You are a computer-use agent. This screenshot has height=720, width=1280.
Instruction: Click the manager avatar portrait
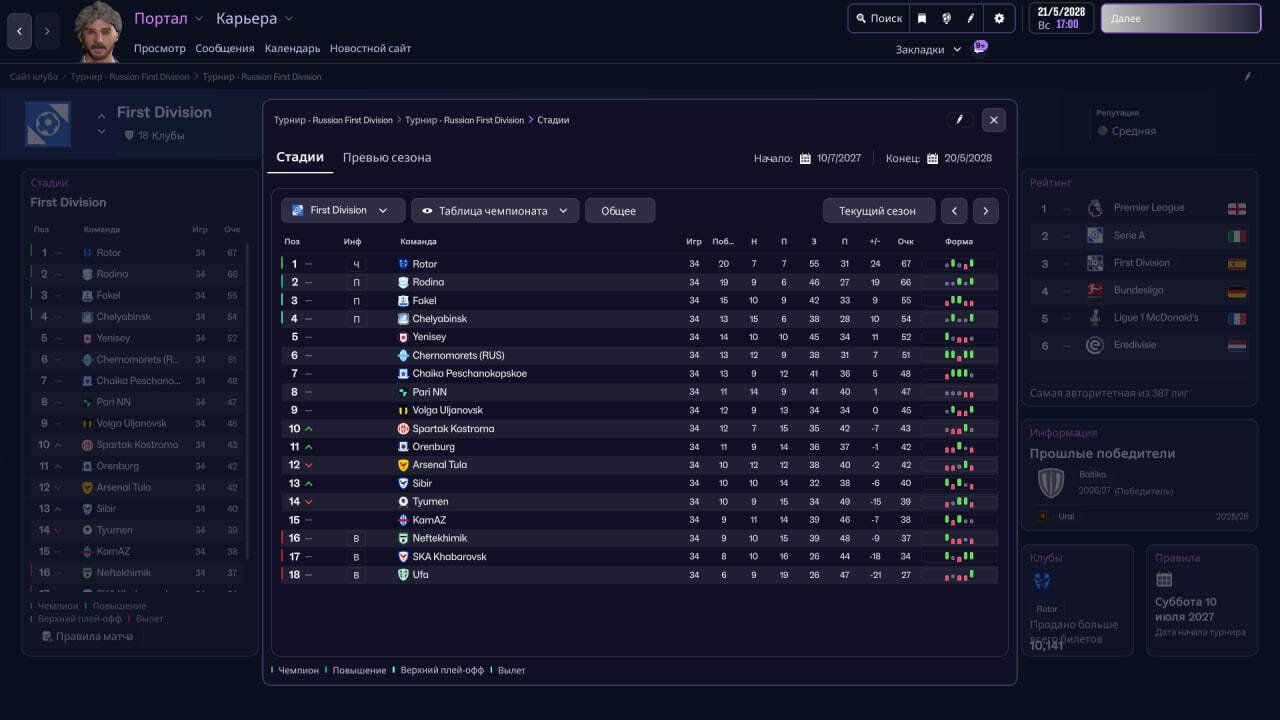tap(98, 32)
